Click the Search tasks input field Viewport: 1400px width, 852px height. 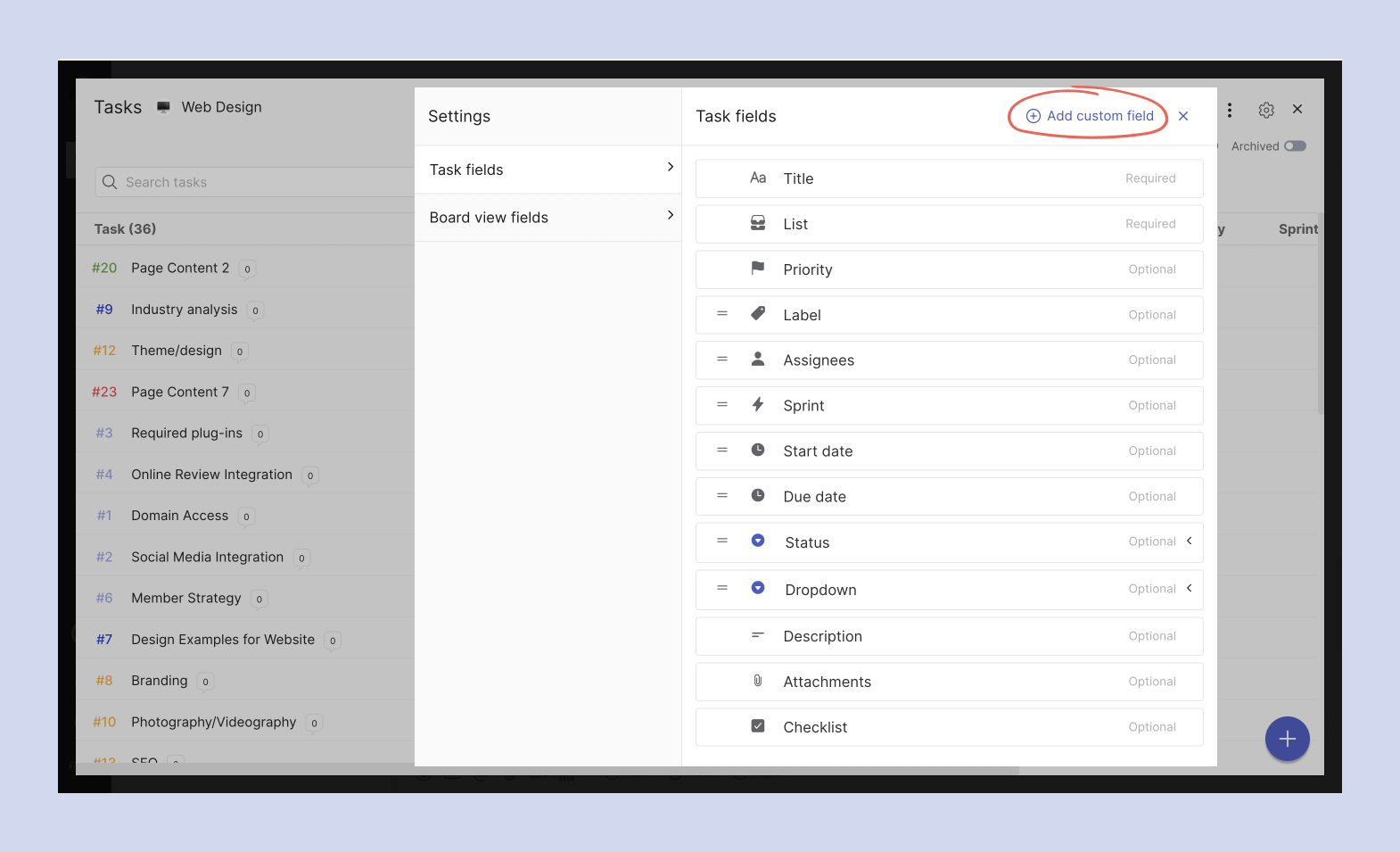coord(259,182)
